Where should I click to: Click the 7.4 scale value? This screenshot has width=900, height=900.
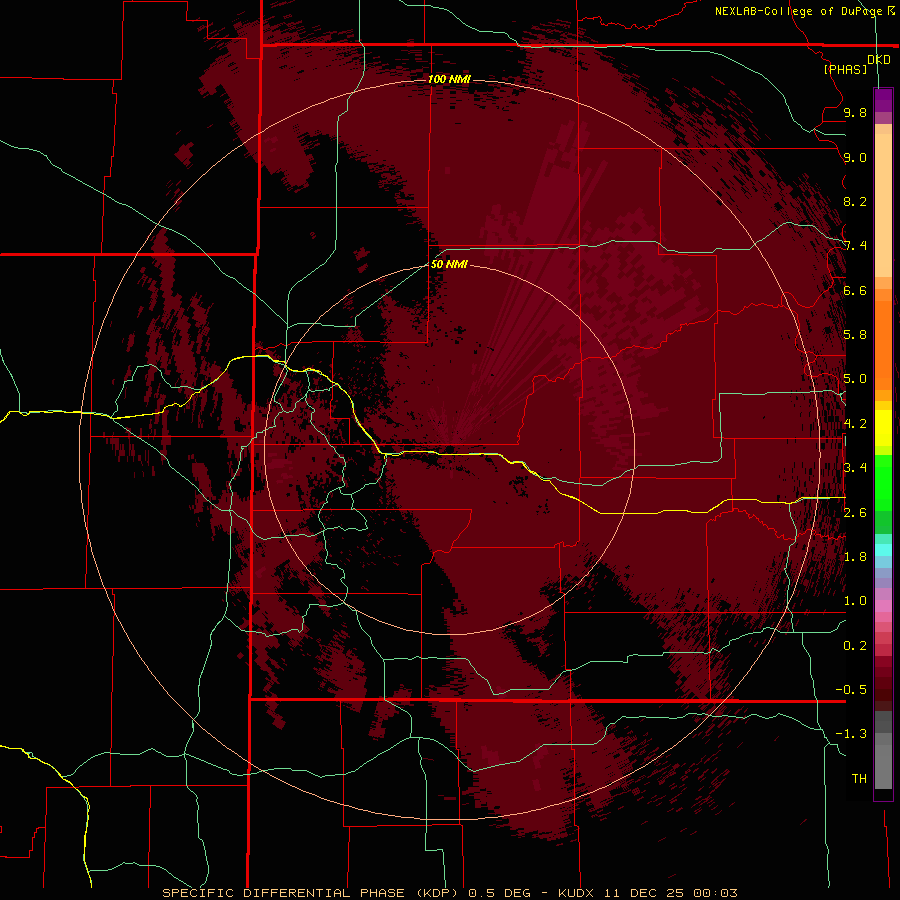click(855, 246)
